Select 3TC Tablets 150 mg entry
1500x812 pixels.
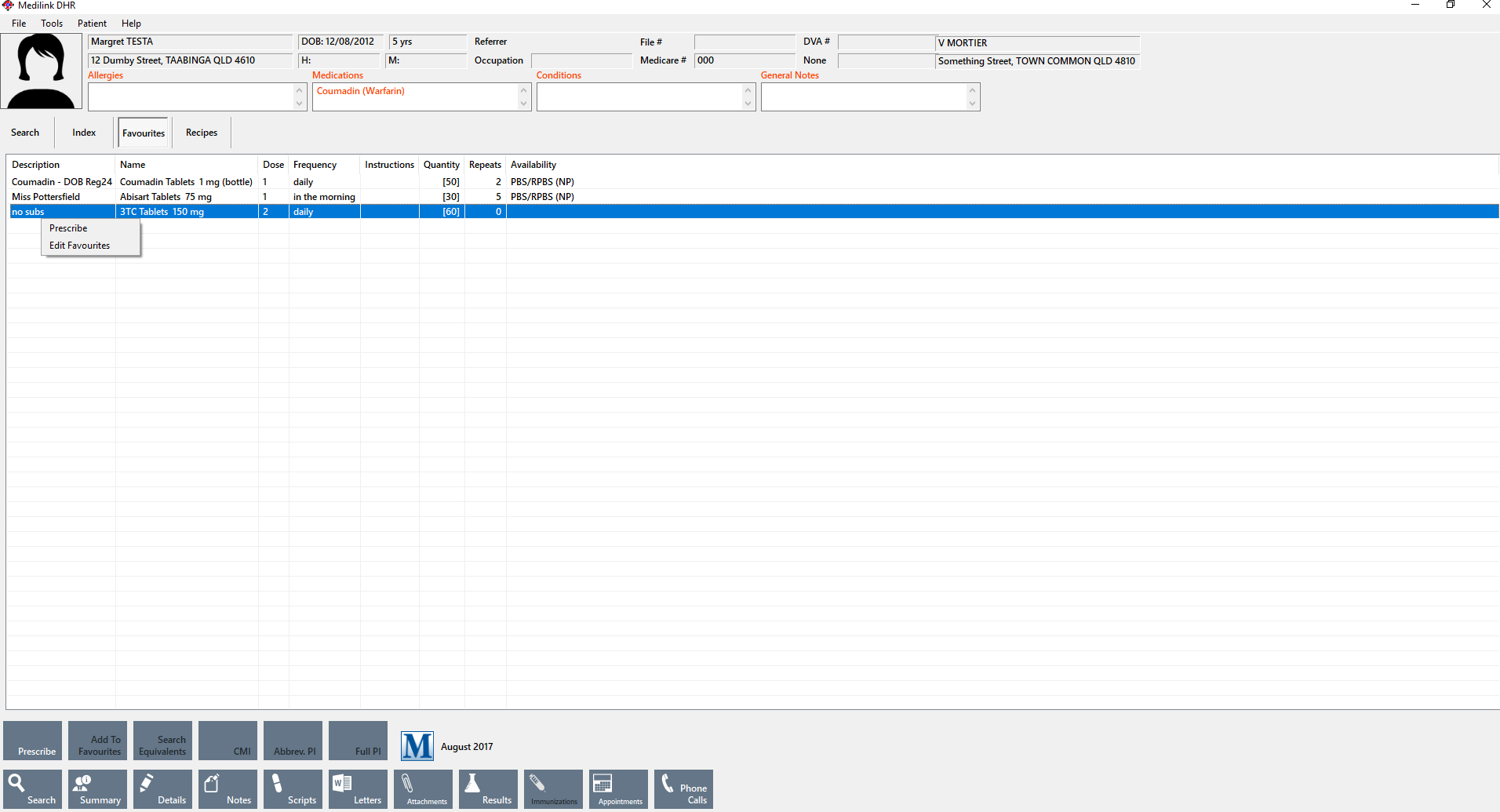click(162, 212)
